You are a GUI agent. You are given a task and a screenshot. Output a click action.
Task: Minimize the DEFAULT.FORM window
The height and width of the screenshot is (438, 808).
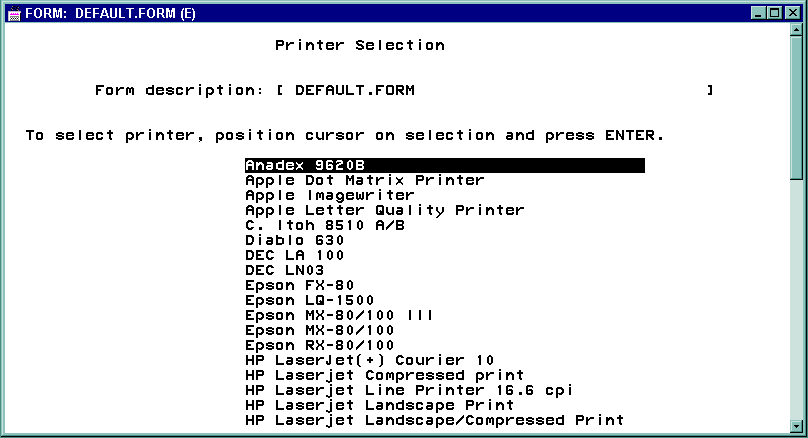[758, 11]
